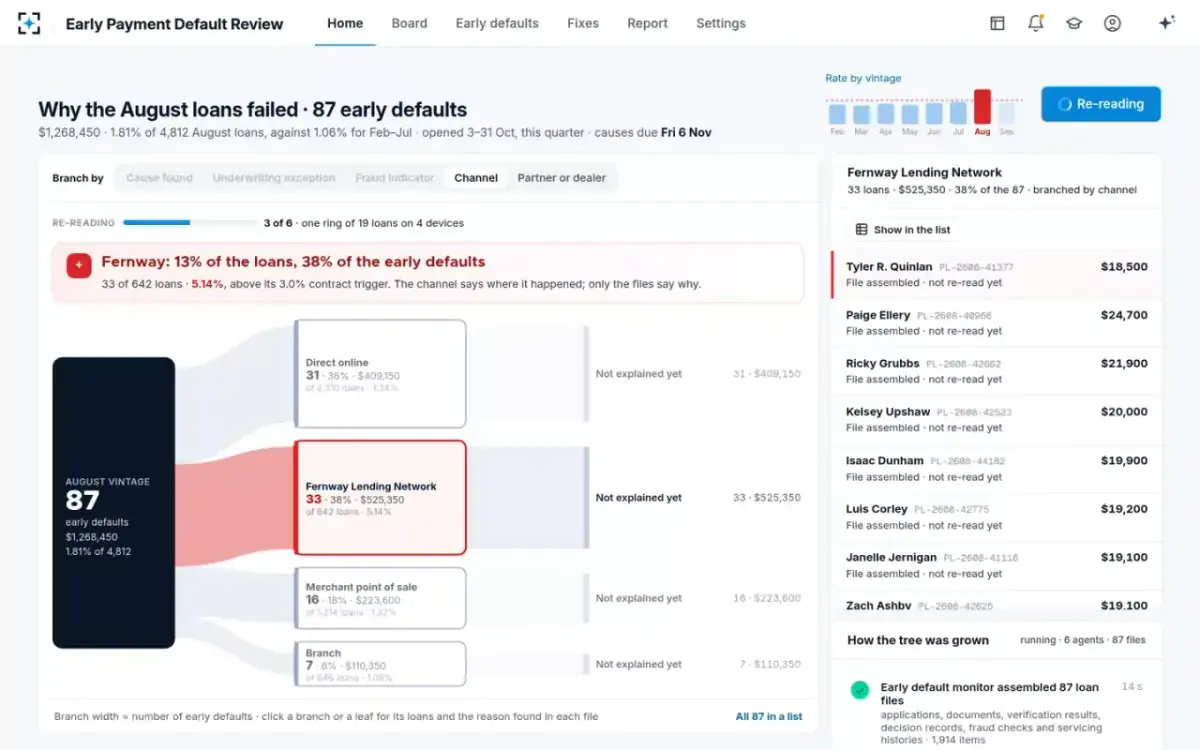Go to the Fixes tab
Screen dimensions: 1200x750
[x=583, y=23]
